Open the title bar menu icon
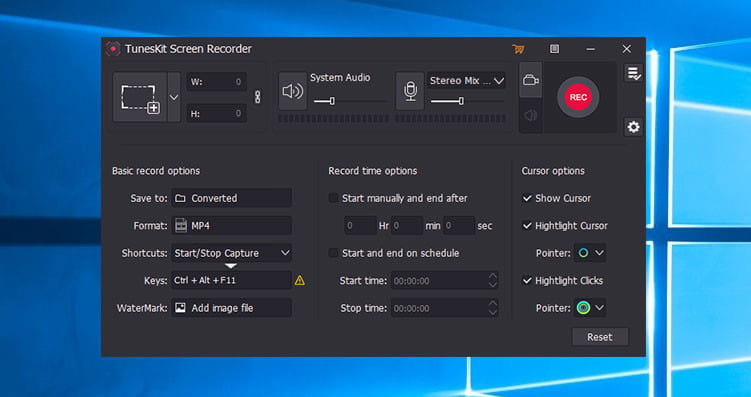 tap(554, 49)
